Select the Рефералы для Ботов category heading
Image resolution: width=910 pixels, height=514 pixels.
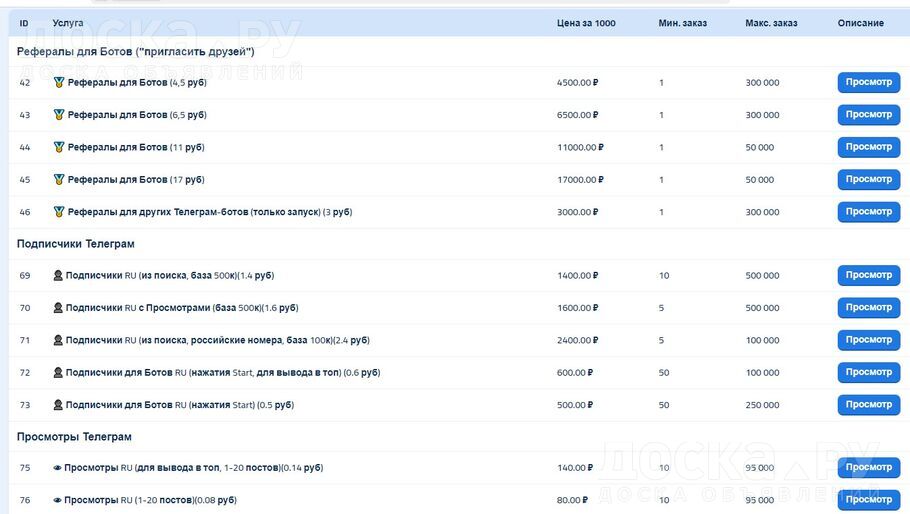[135, 52]
